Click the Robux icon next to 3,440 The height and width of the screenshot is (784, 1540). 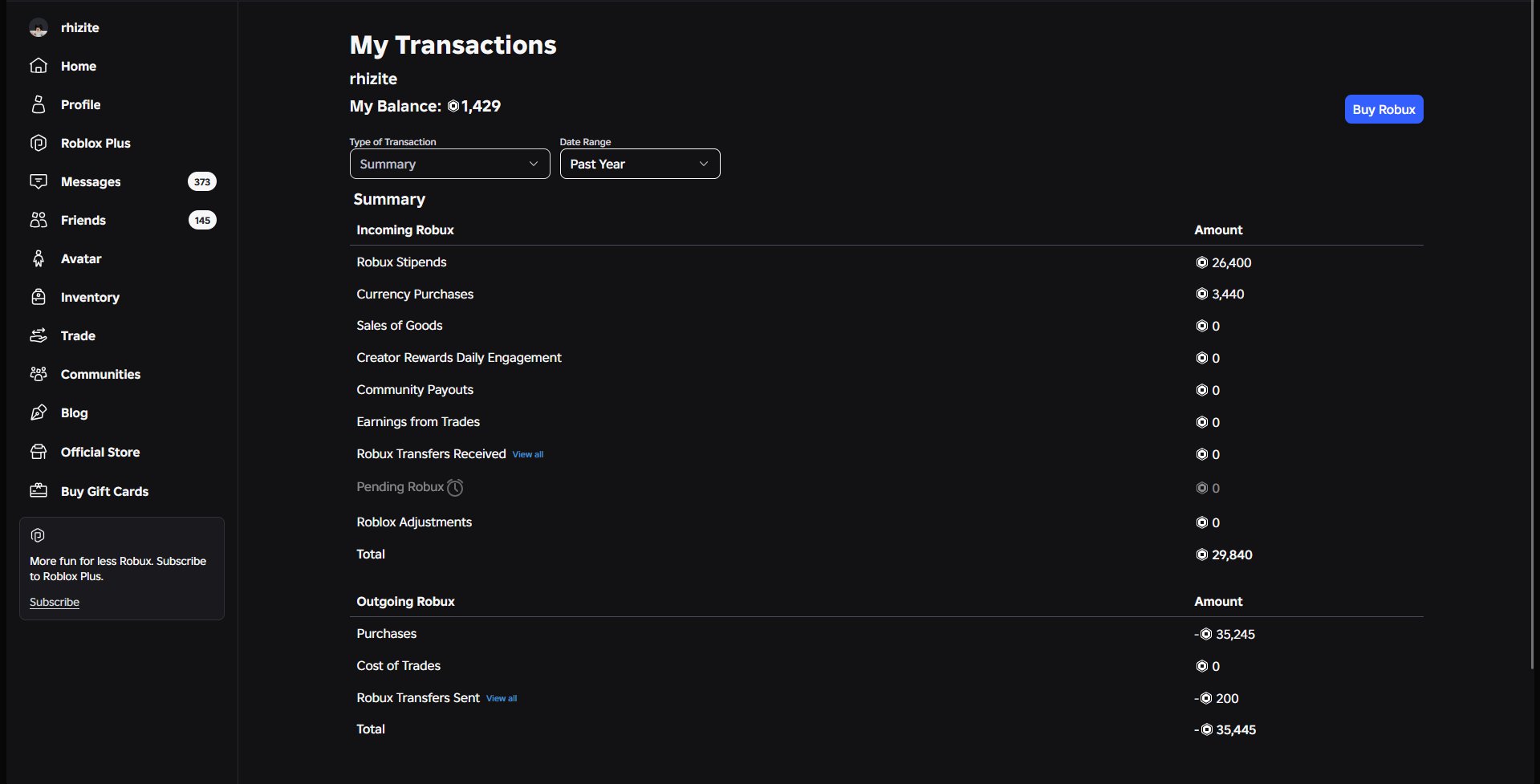tap(1201, 294)
